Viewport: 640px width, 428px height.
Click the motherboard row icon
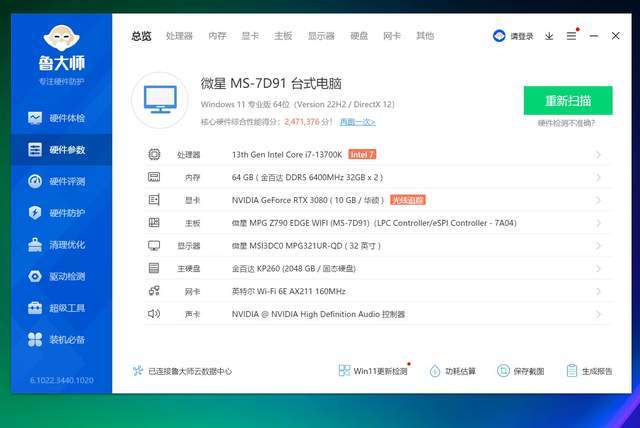[154, 223]
